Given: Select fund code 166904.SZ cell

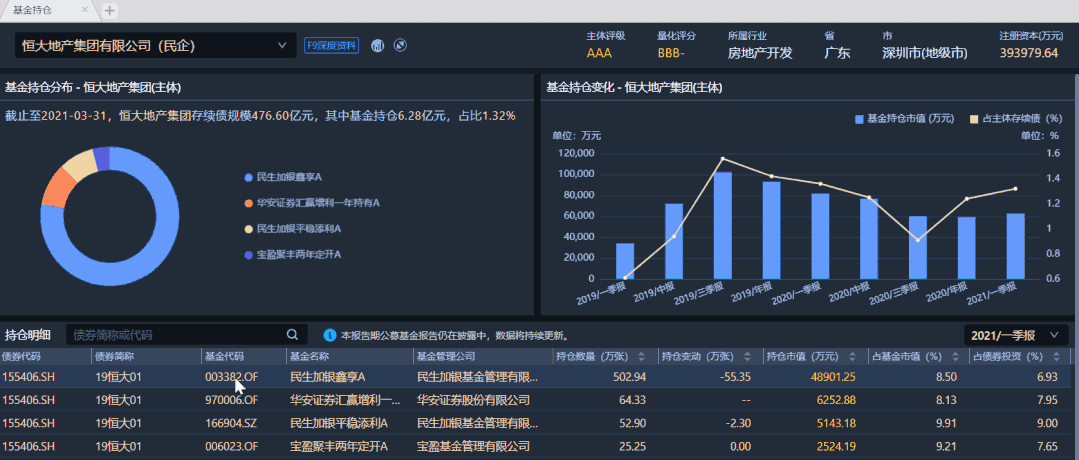Looking at the screenshot, I should pyautogui.click(x=231, y=423).
